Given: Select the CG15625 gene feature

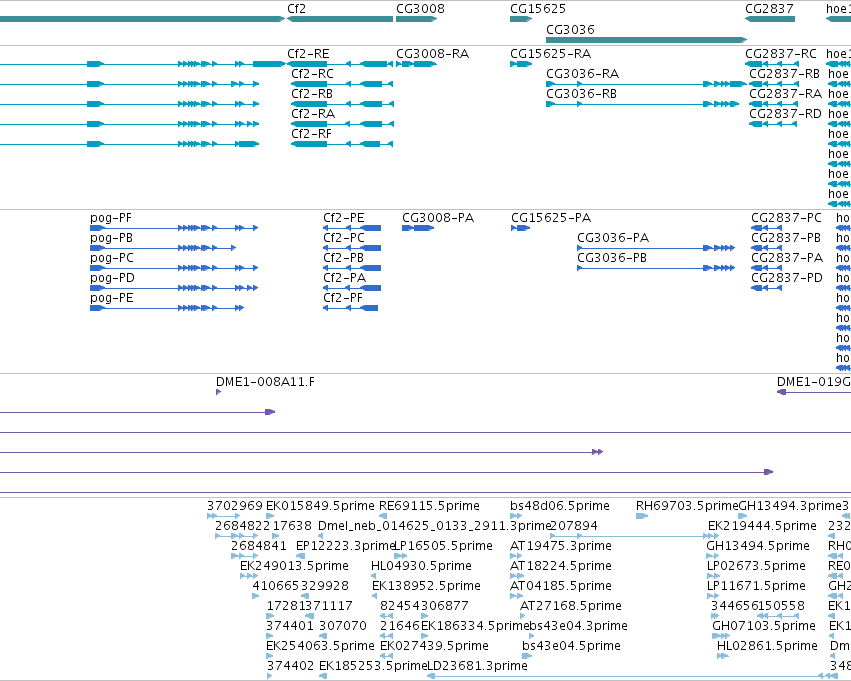Looking at the screenshot, I should tap(521, 19).
